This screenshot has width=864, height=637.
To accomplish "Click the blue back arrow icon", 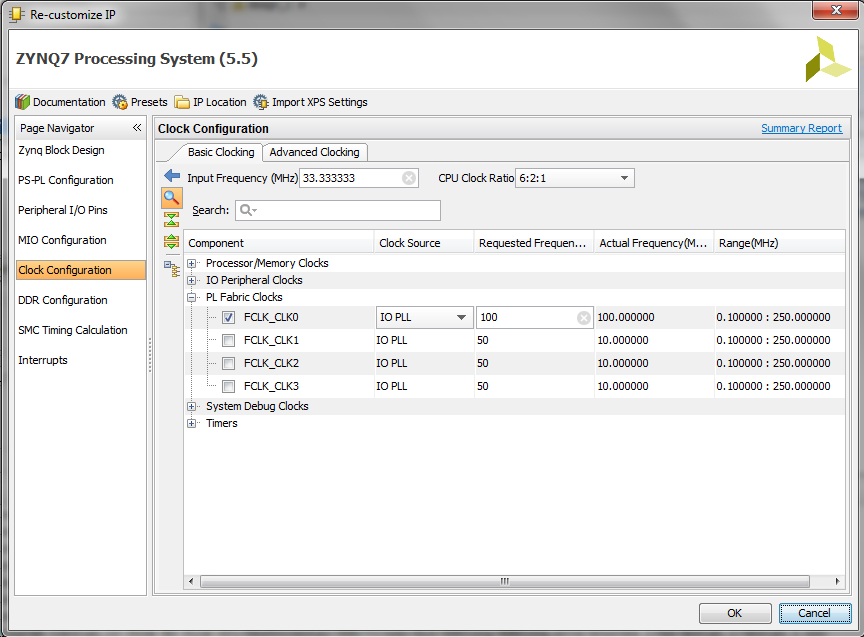I will [172, 176].
